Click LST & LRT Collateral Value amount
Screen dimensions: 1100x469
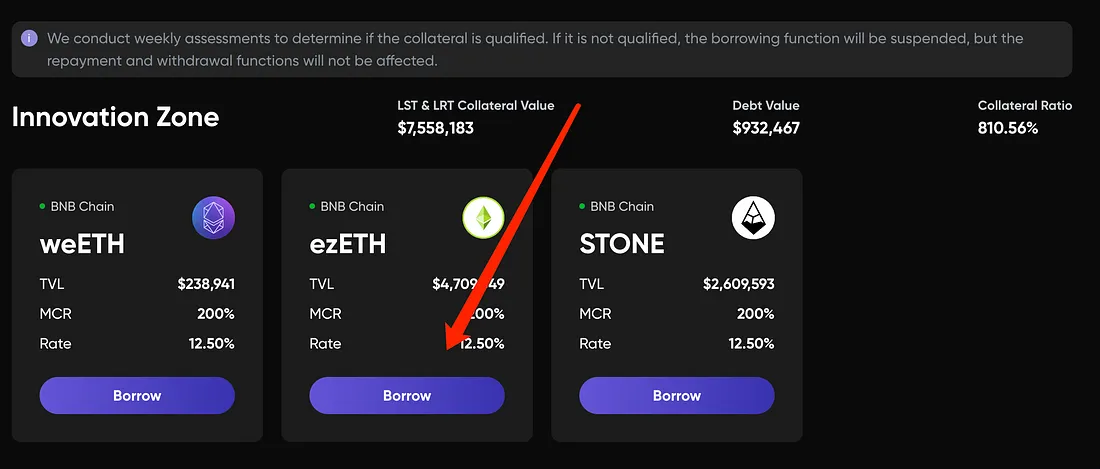pyautogui.click(x=435, y=128)
